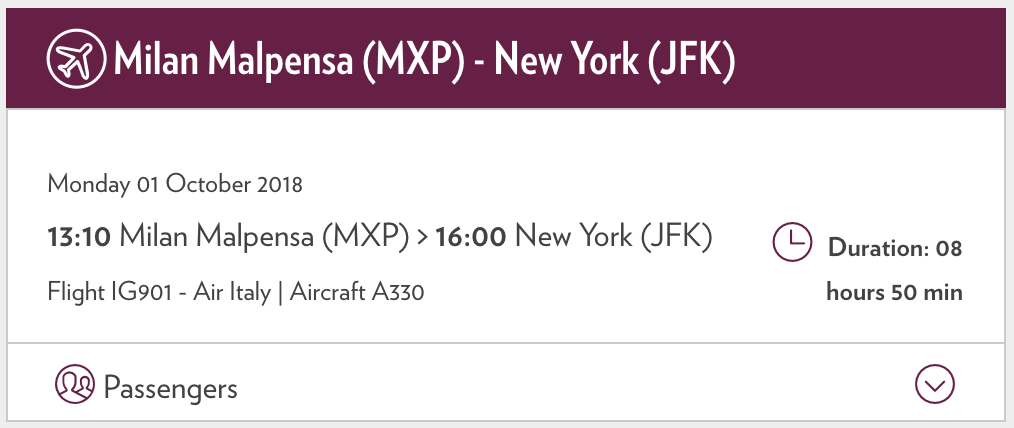
Task: Click the airplane icon in header
Action: click(76, 59)
